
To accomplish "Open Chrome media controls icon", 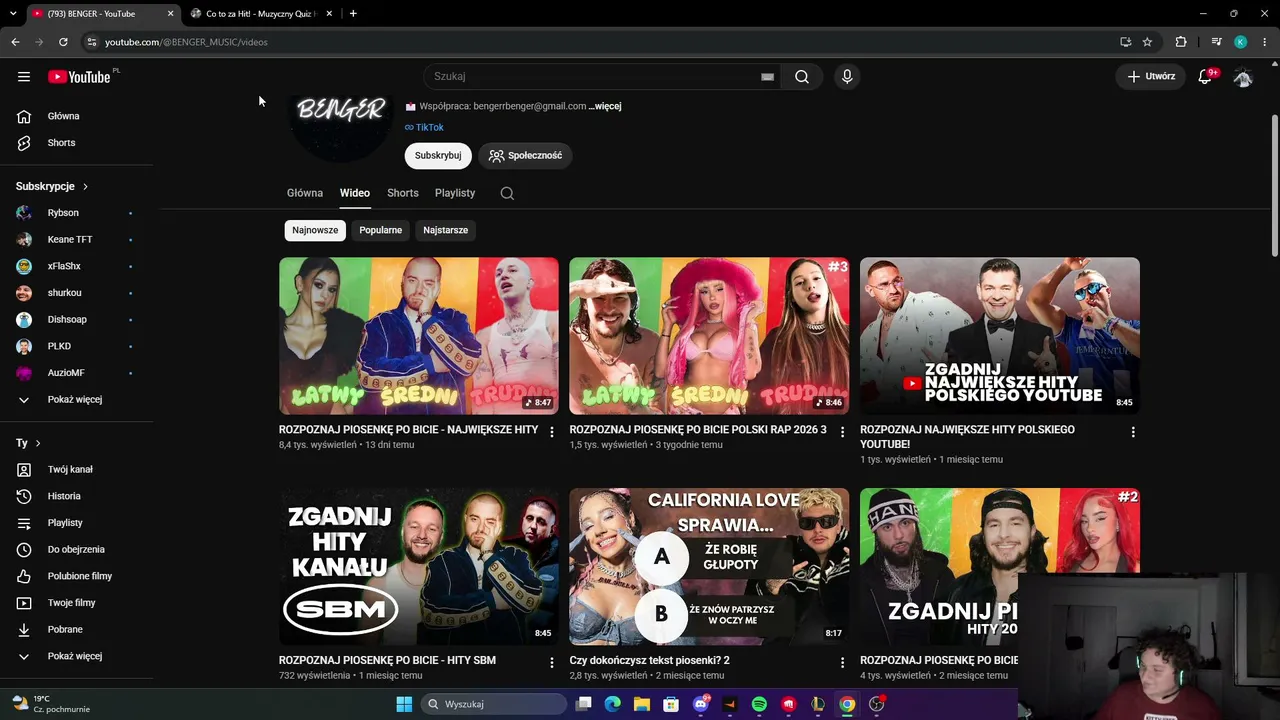I will 1216,42.
